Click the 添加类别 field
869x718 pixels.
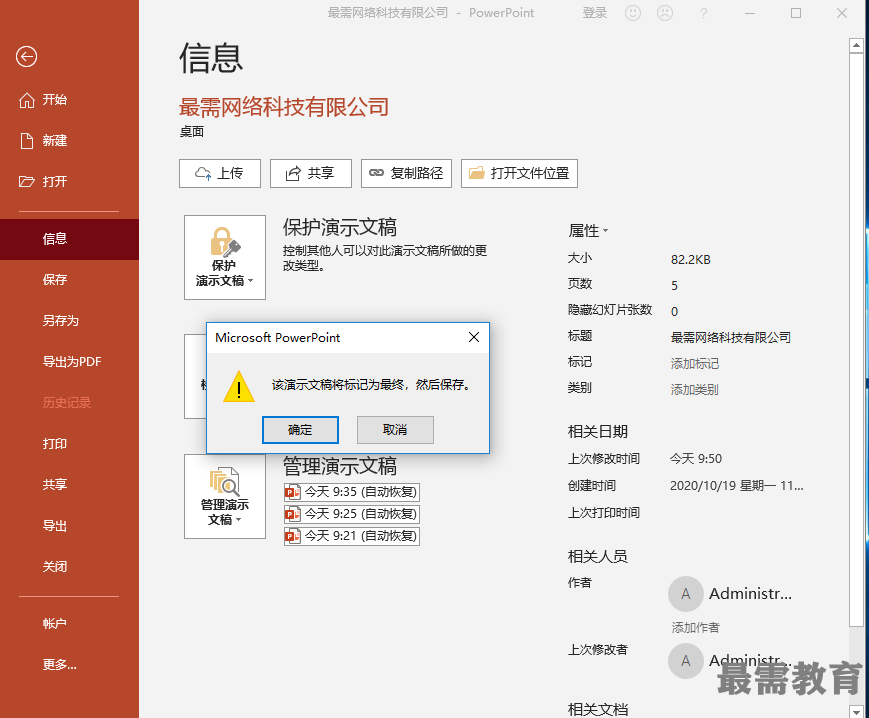[x=694, y=390]
